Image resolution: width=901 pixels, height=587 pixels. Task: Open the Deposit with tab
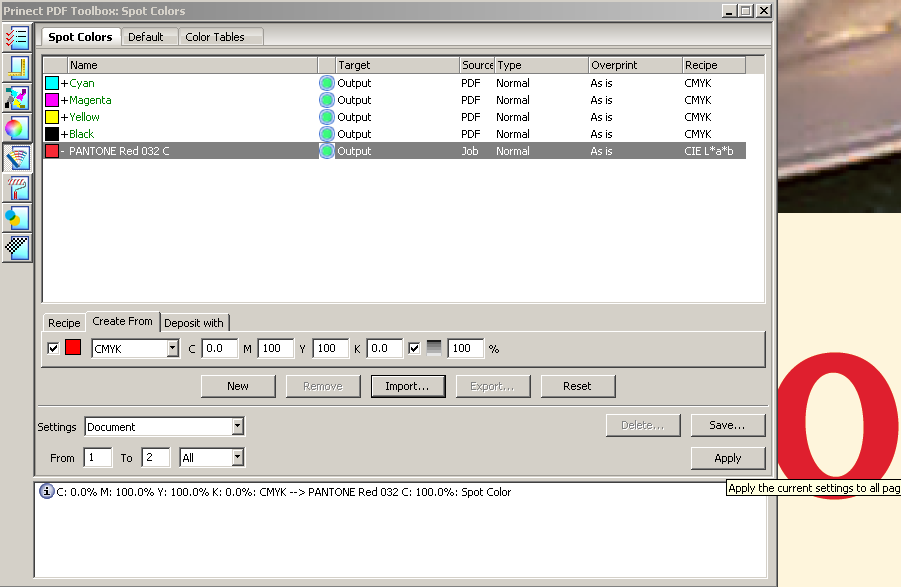pos(194,323)
